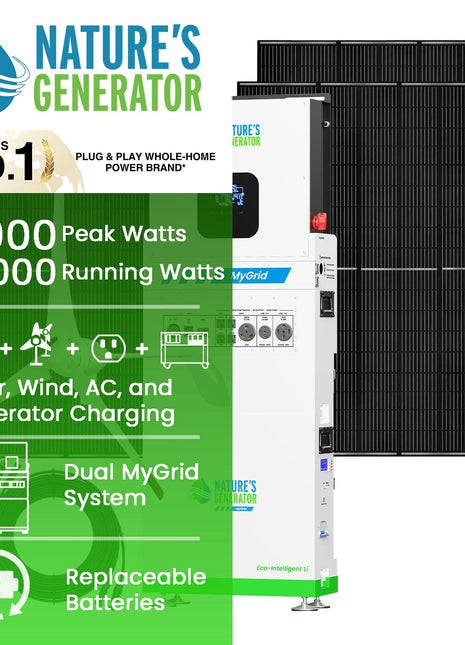Click the plus sign before the generator icon
465x645 pixels.
coord(142,348)
